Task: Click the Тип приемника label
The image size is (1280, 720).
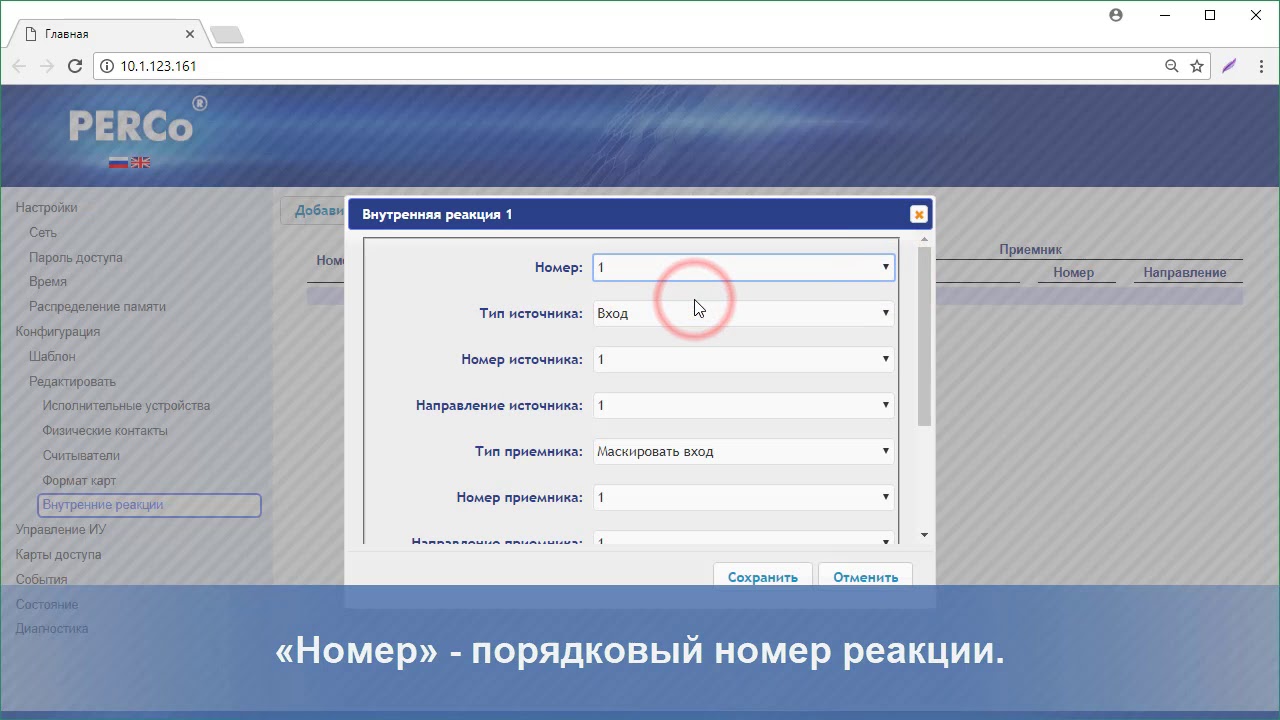Action: pyautogui.click(x=528, y=451)
